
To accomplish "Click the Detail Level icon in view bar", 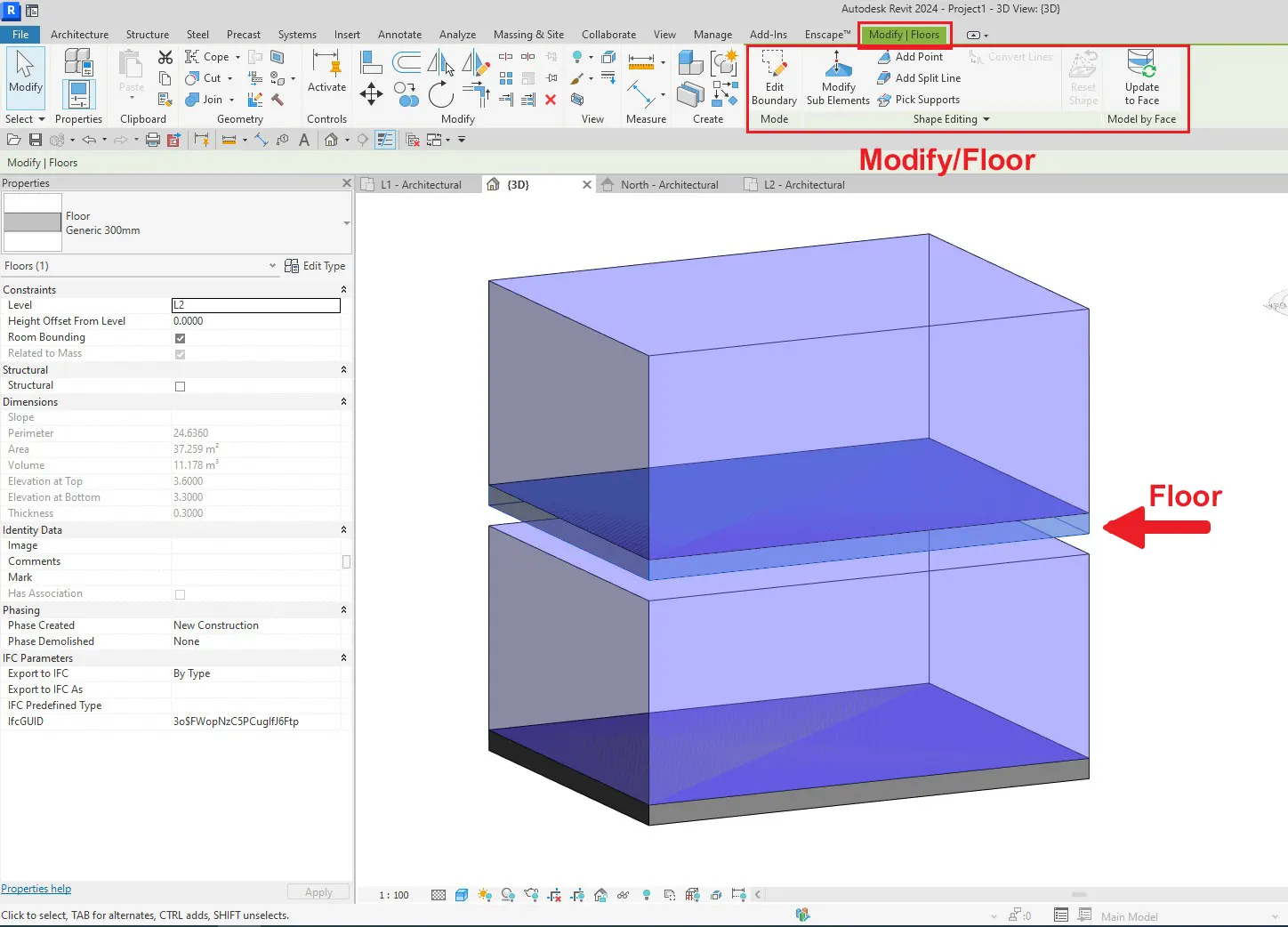I will 439,895.
